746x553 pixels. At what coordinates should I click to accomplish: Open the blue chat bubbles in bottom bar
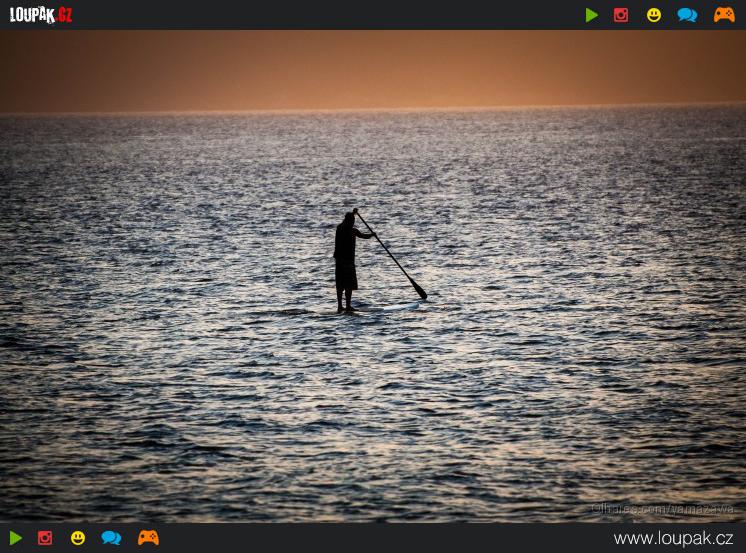[x=111, y=538]
